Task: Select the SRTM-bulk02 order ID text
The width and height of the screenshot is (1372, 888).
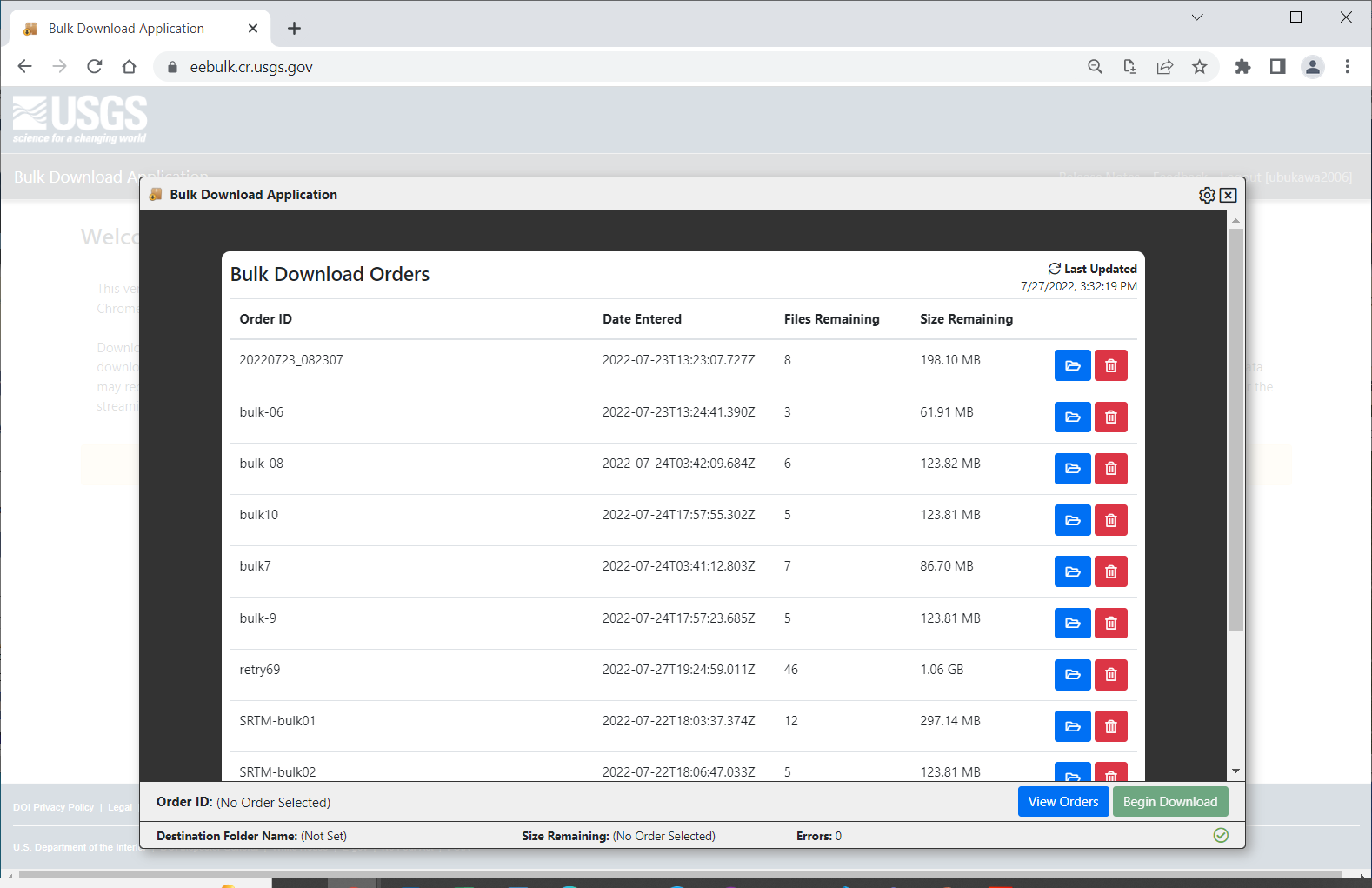Action: (277, 772)
